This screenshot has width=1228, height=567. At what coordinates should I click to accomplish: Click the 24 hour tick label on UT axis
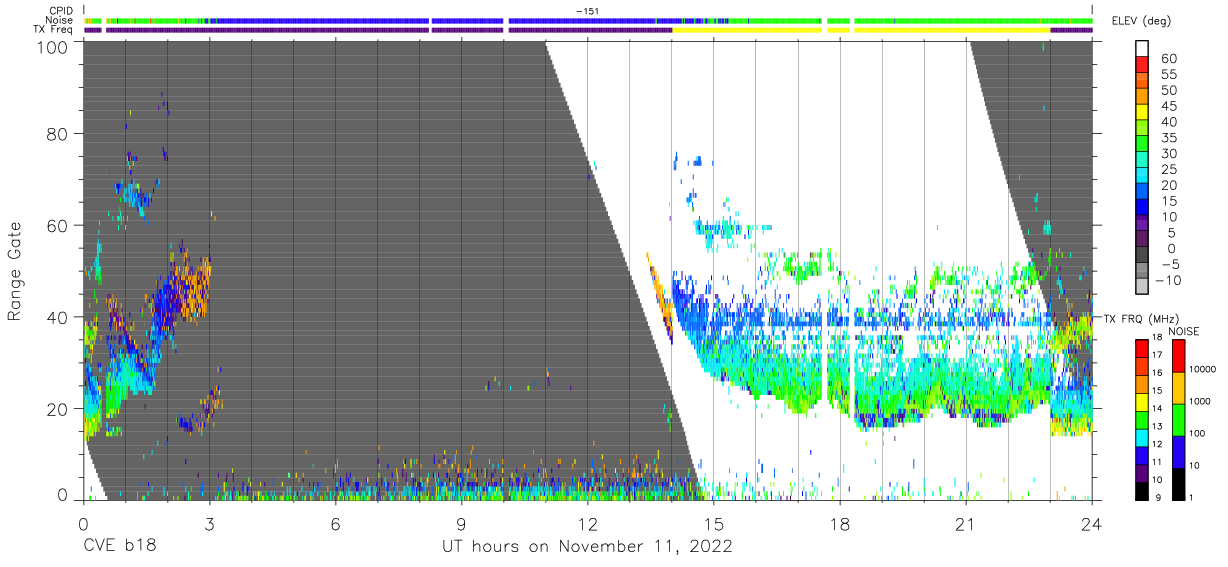(1092, 523)
